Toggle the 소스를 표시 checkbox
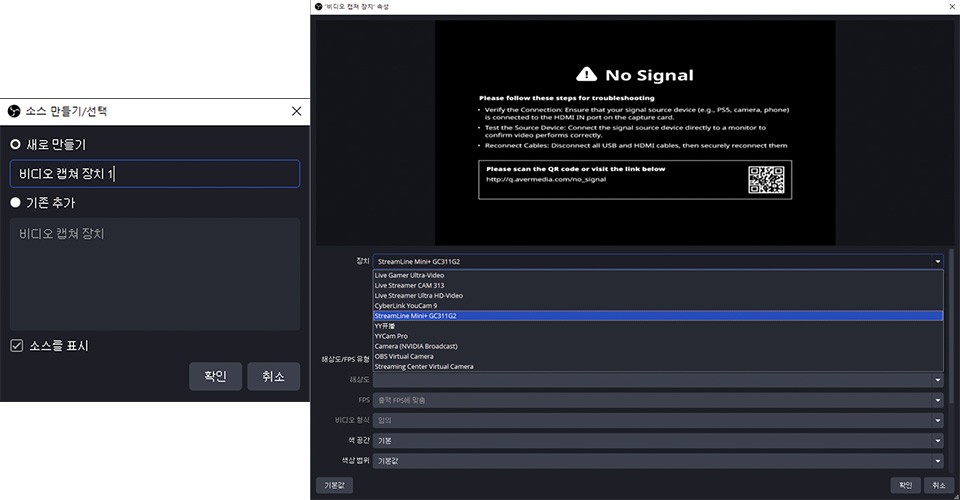 coord(16,346)
